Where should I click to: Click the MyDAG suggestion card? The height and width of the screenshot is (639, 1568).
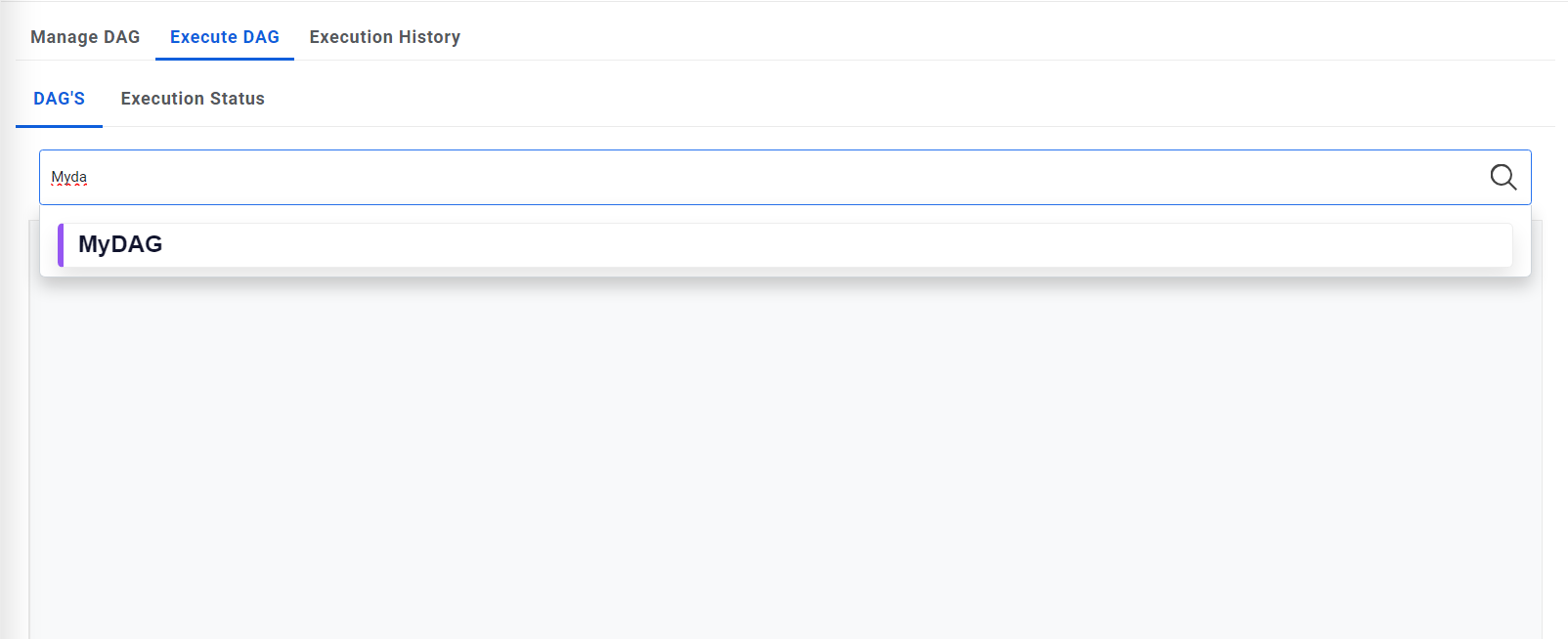coord(391,244)
